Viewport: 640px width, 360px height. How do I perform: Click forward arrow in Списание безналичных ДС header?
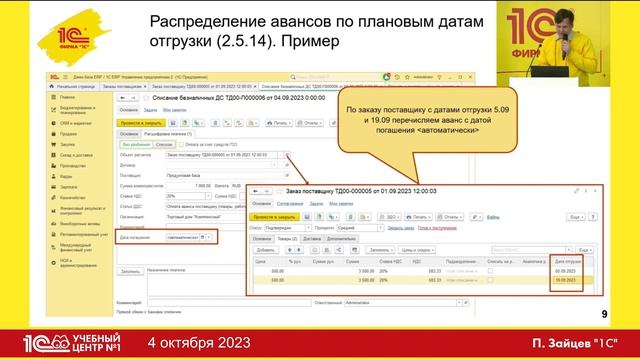133,98
